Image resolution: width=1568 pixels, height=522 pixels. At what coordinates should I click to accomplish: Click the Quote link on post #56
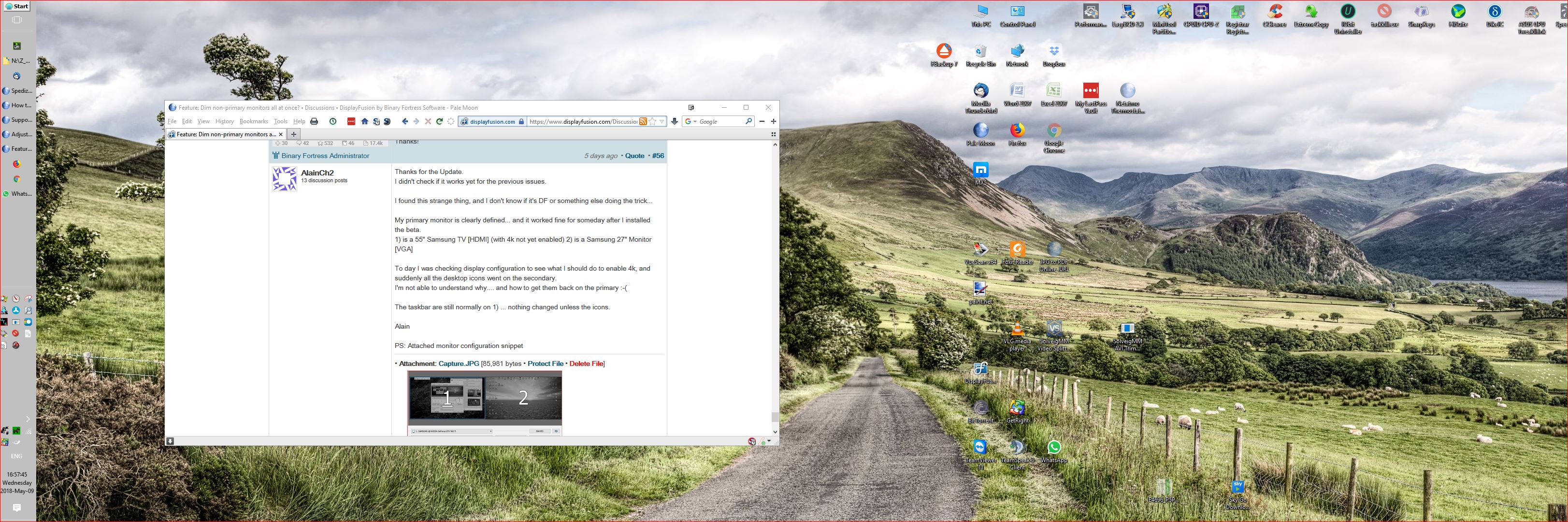coord(634,156)
